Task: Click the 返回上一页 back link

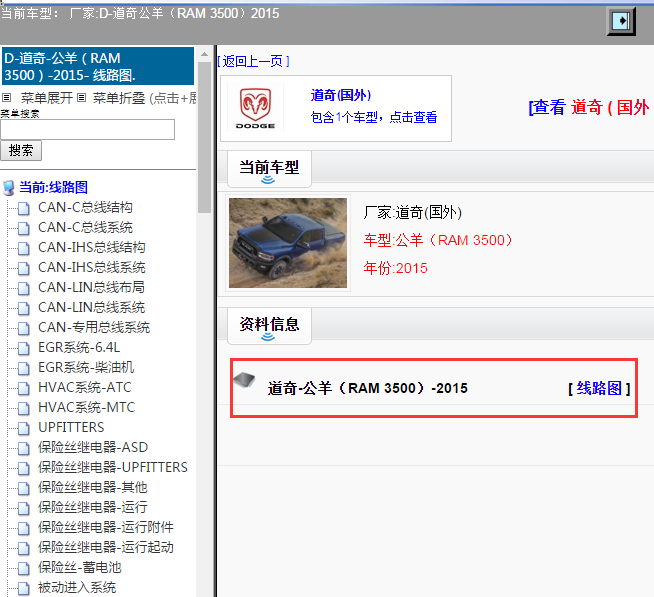Action: point(254,61)
